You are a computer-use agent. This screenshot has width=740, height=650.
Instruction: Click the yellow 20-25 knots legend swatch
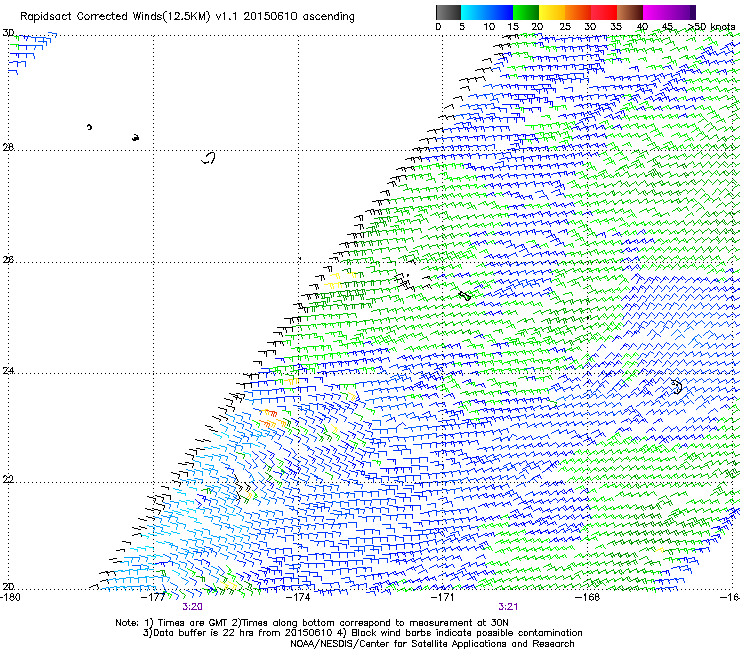coord(552,12)
